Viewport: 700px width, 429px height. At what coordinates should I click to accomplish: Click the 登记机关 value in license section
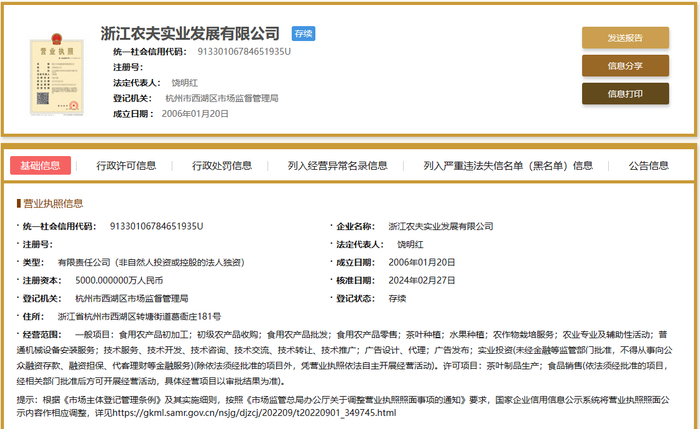pos(132,298)
